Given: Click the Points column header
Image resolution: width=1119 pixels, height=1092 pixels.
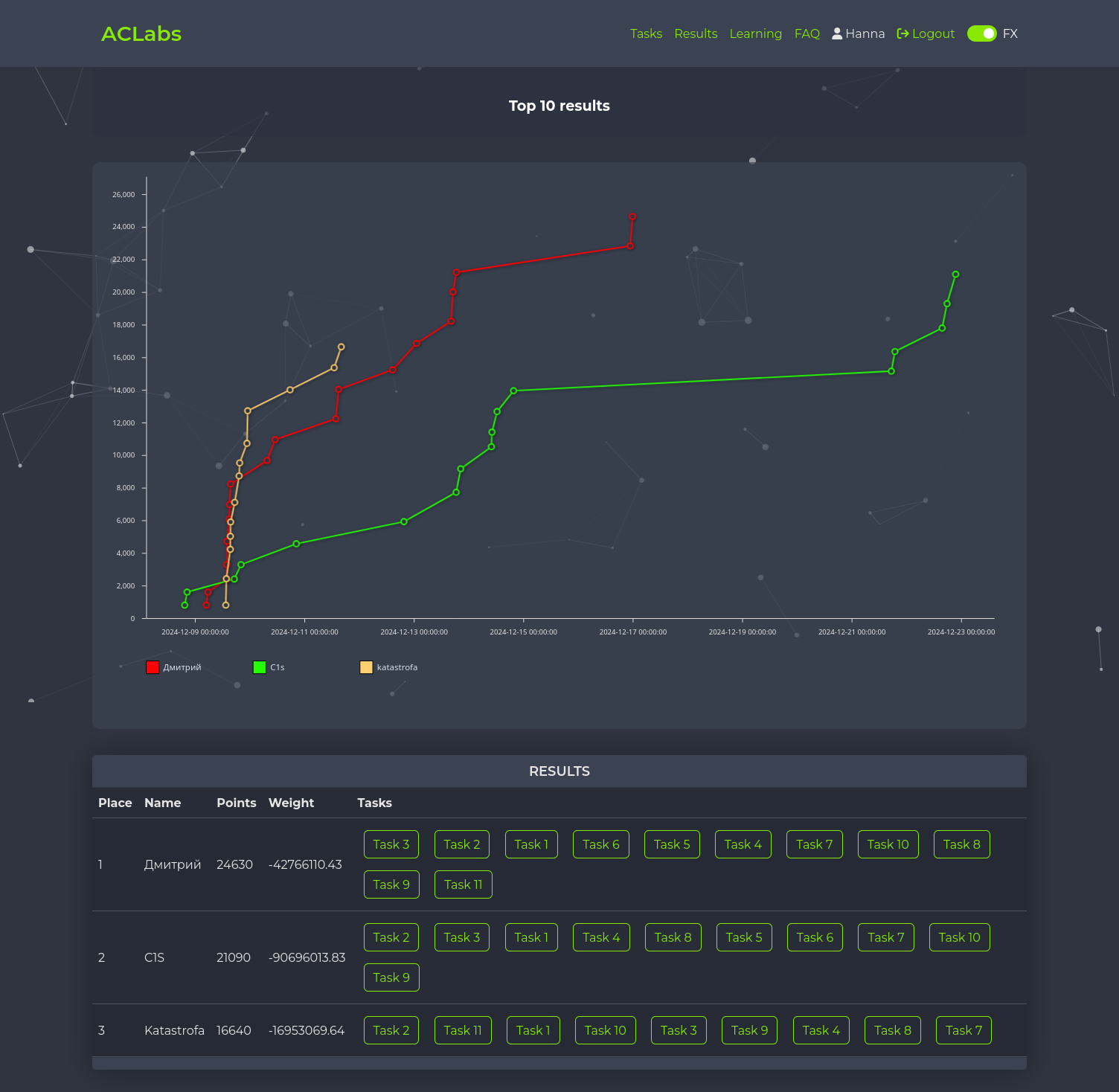Looking at the screenshot, I should 236,803.
